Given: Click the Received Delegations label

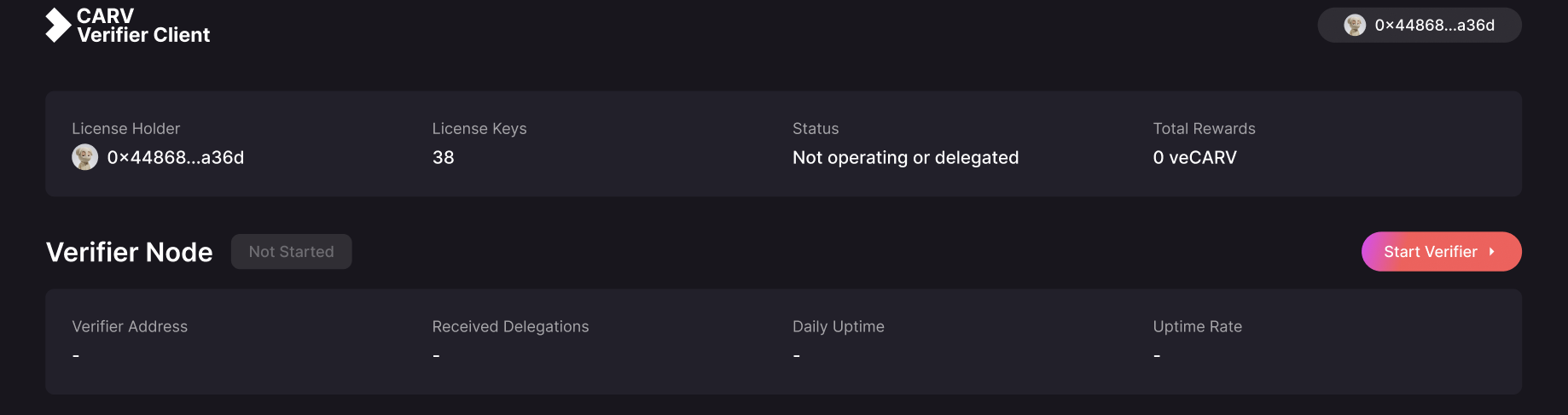Looking at the screenshot, I should pyautogui.click(x=510, y=326).
